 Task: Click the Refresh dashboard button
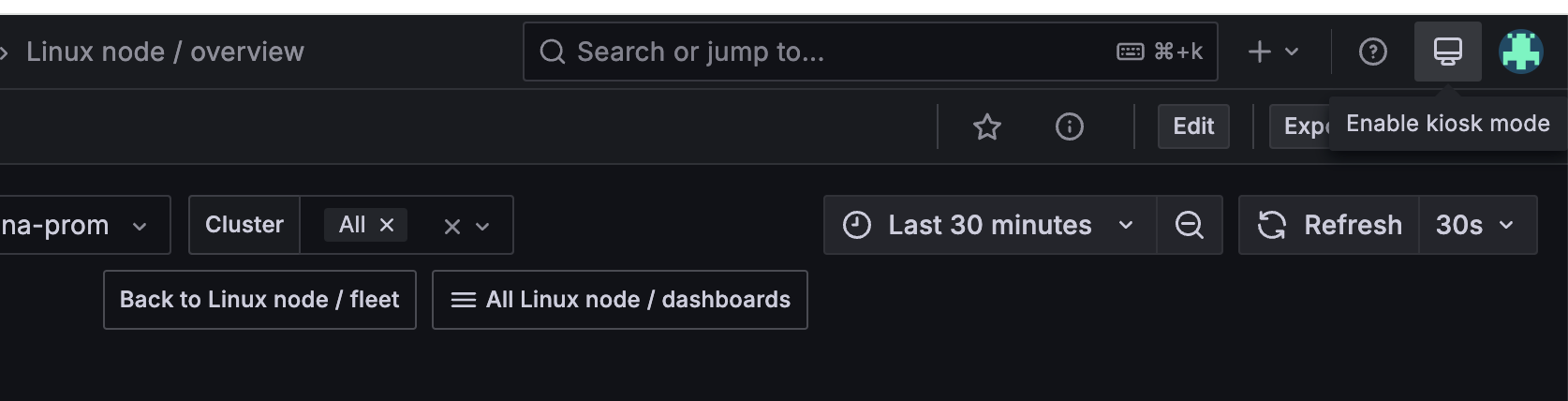click(x=1329, y=225)
